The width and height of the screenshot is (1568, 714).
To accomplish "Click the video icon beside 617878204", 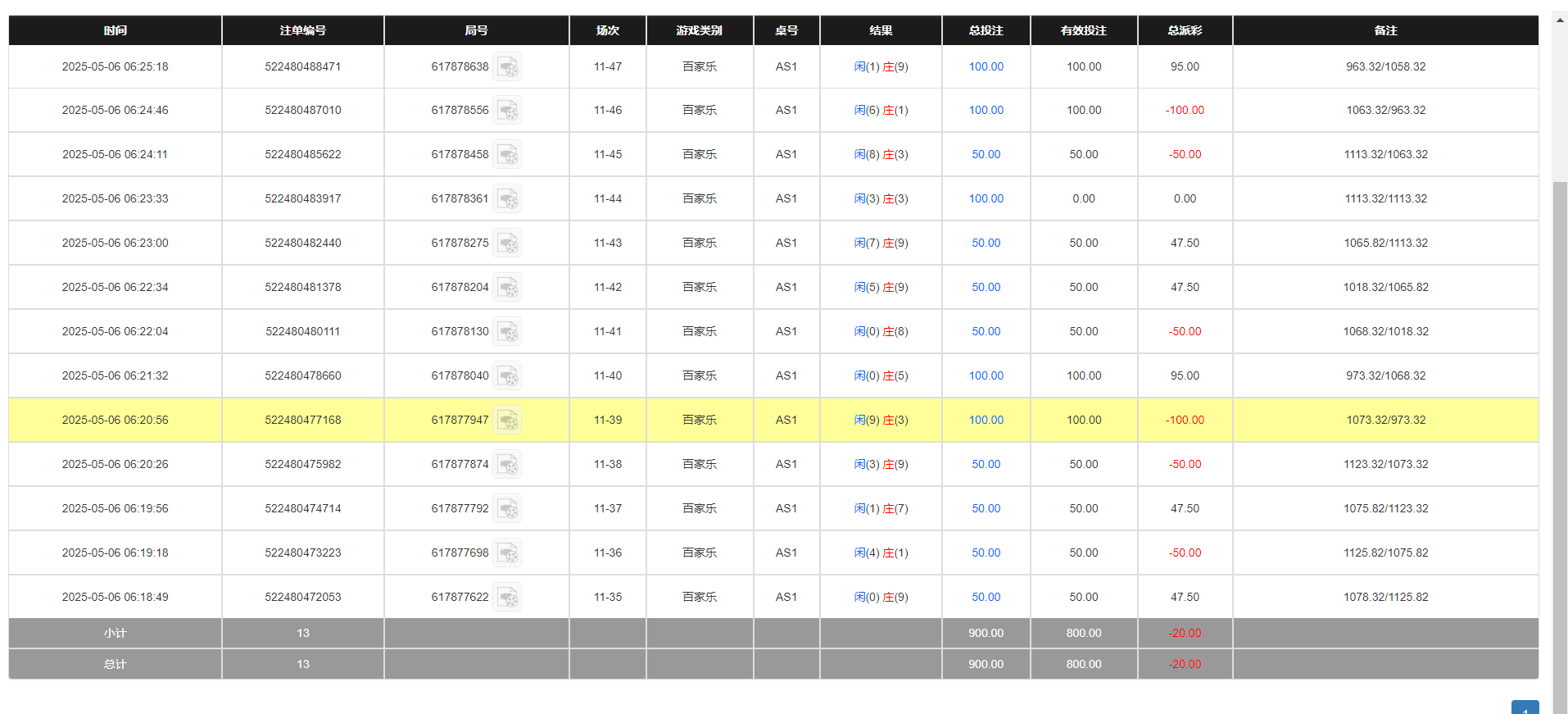I will tap(507, 287).
